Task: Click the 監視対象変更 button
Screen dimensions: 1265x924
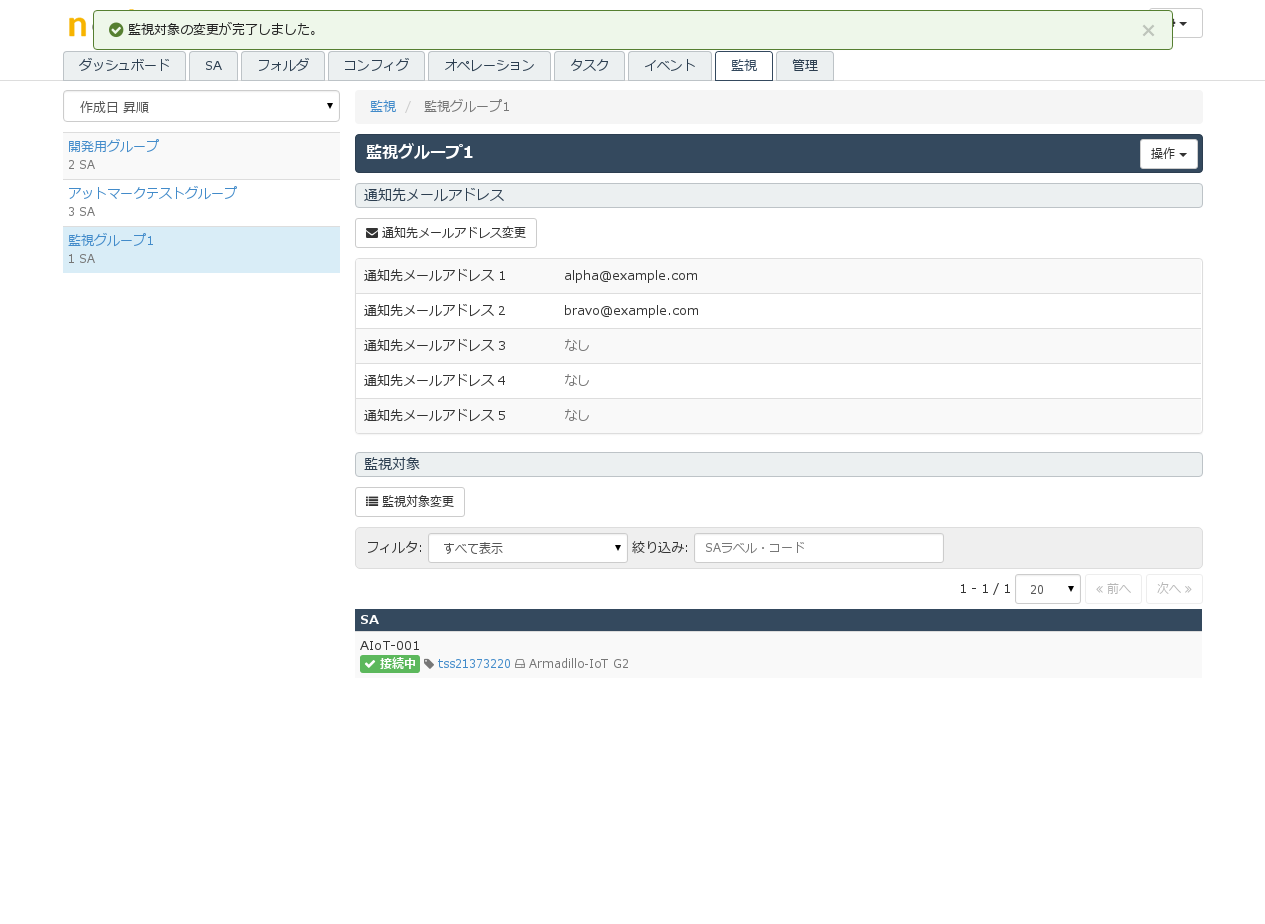Action: point(410,502)
